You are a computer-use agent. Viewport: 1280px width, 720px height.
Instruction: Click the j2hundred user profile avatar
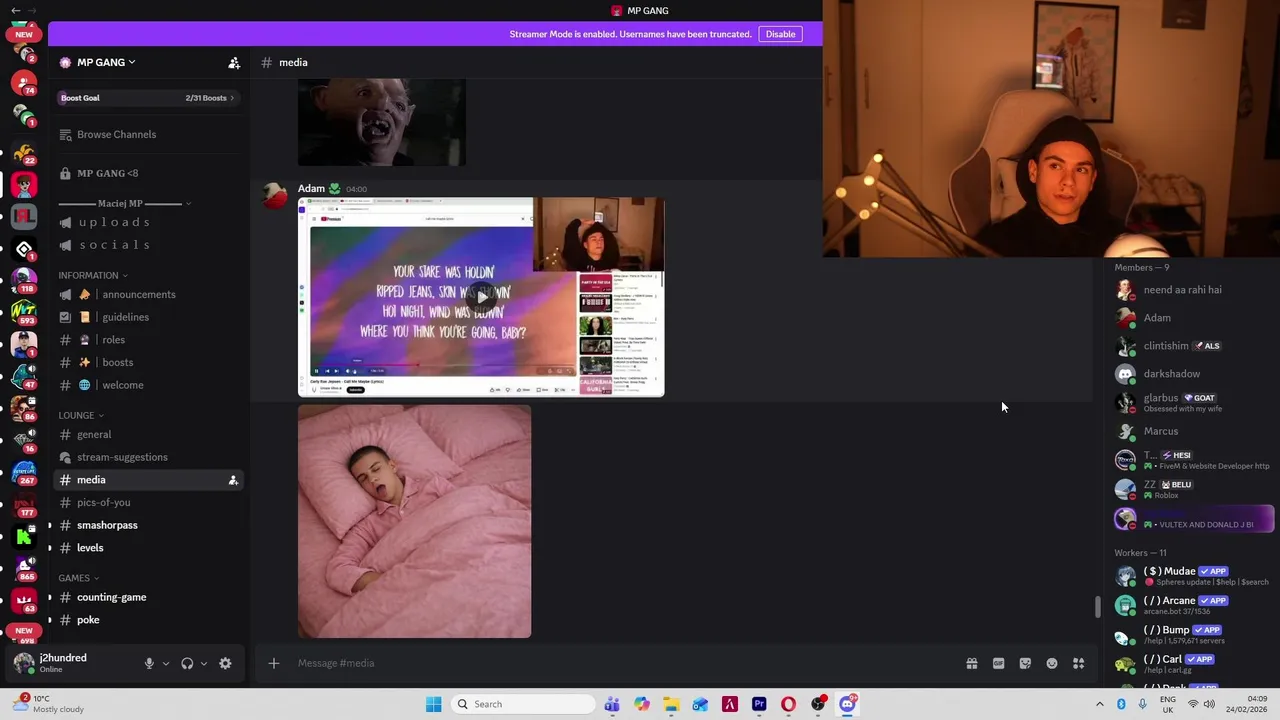pyautogui.click(x=23, y=662)
